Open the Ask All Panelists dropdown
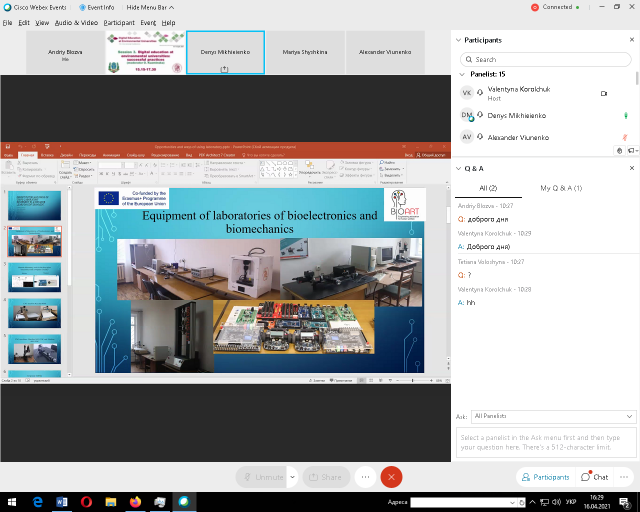The image size is (640, 512). click(553, 416)
